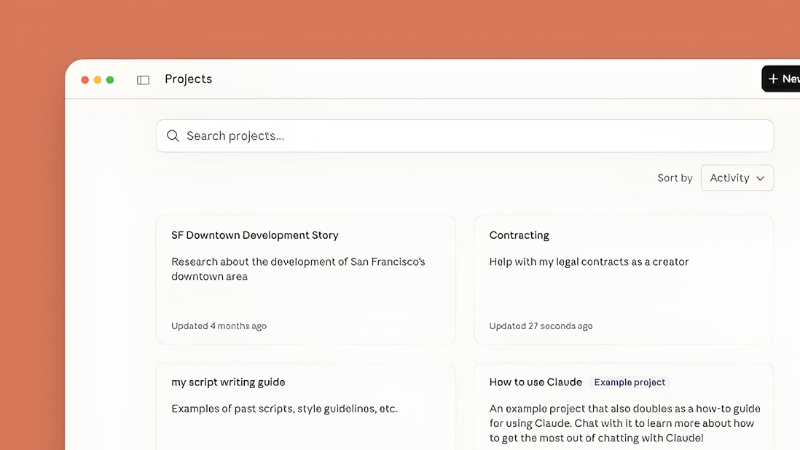The height and width of the screenshot is (450, 800).
Task: Click 'An example project that also doubles' text
Action: pyautogui.click(x=624, y=423)
